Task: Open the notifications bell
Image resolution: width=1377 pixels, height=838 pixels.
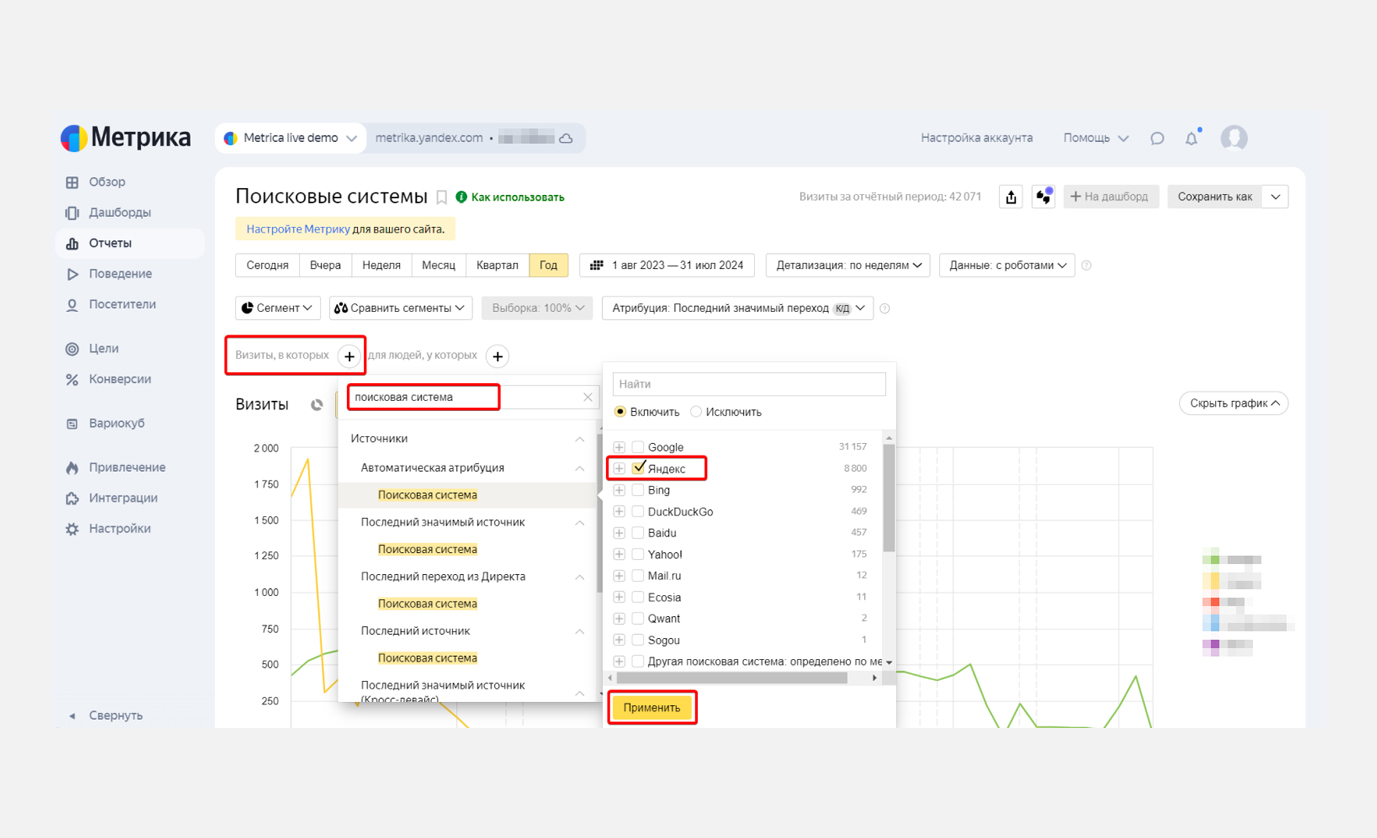Action: [1191, 138]
